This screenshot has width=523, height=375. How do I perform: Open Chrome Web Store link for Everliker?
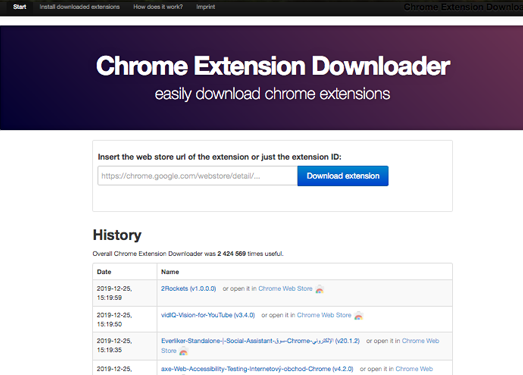pos(420,341)
